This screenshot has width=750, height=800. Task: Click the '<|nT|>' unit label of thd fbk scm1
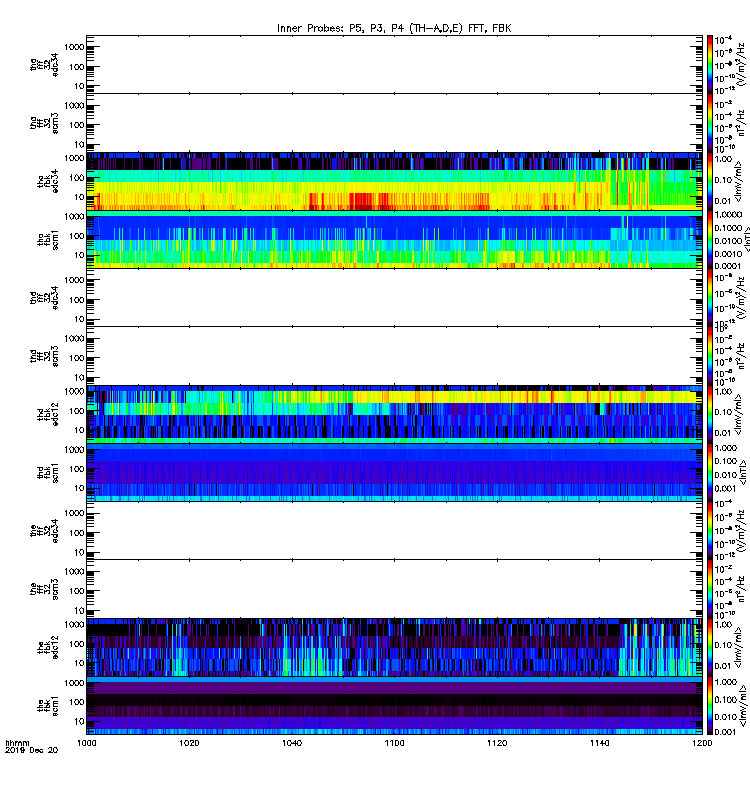744,473
